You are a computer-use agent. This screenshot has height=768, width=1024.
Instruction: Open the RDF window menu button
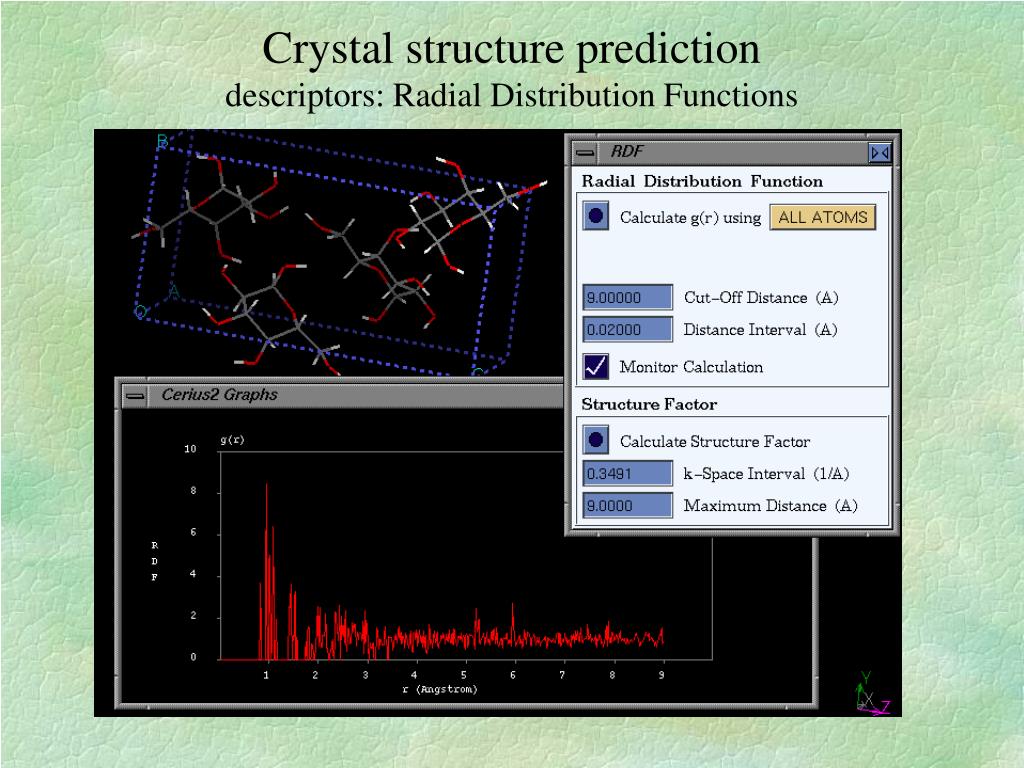click(x=585, y=153)
